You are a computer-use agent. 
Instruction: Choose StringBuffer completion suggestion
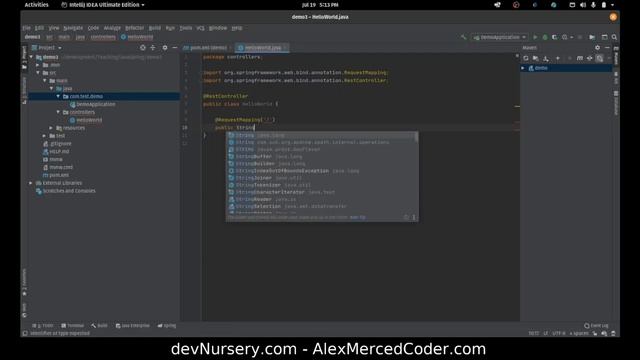coord(320,156)
